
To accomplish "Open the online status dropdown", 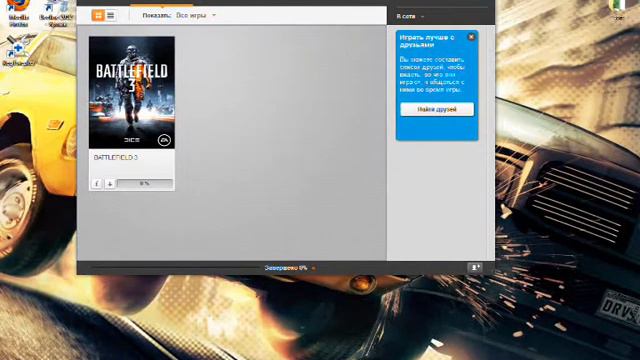I will pyautogui.click(x=410, y=16).
